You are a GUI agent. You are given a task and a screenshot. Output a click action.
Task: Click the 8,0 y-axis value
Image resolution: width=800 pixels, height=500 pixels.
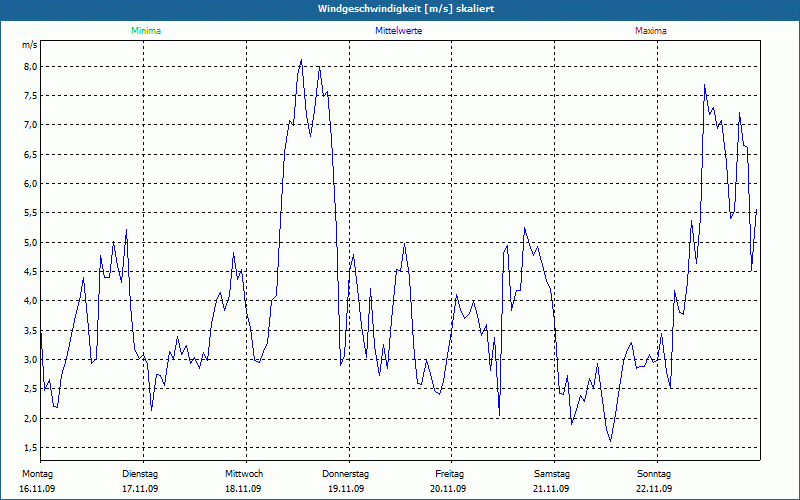coord(30,67)
